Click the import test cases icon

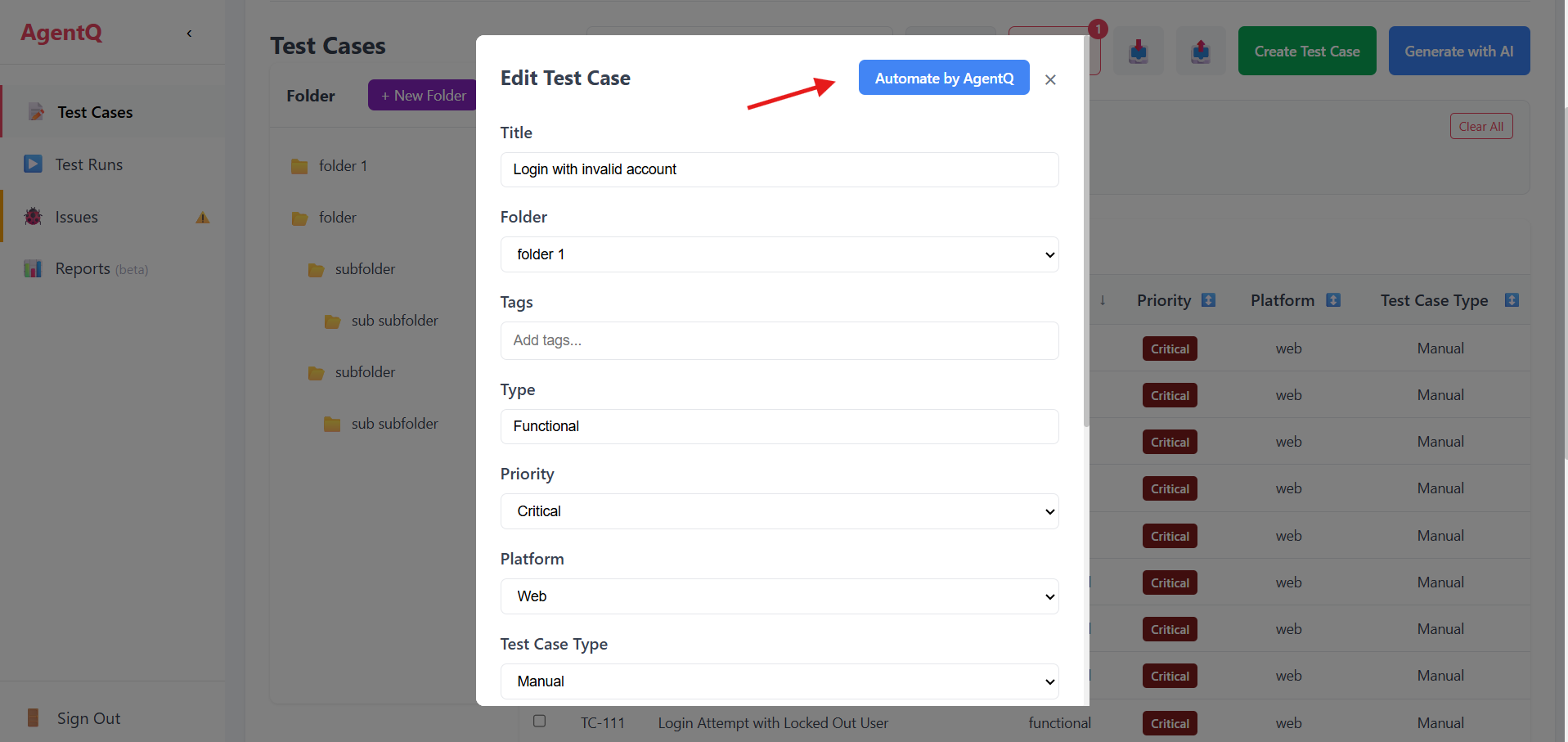(x=1138, y=50)
